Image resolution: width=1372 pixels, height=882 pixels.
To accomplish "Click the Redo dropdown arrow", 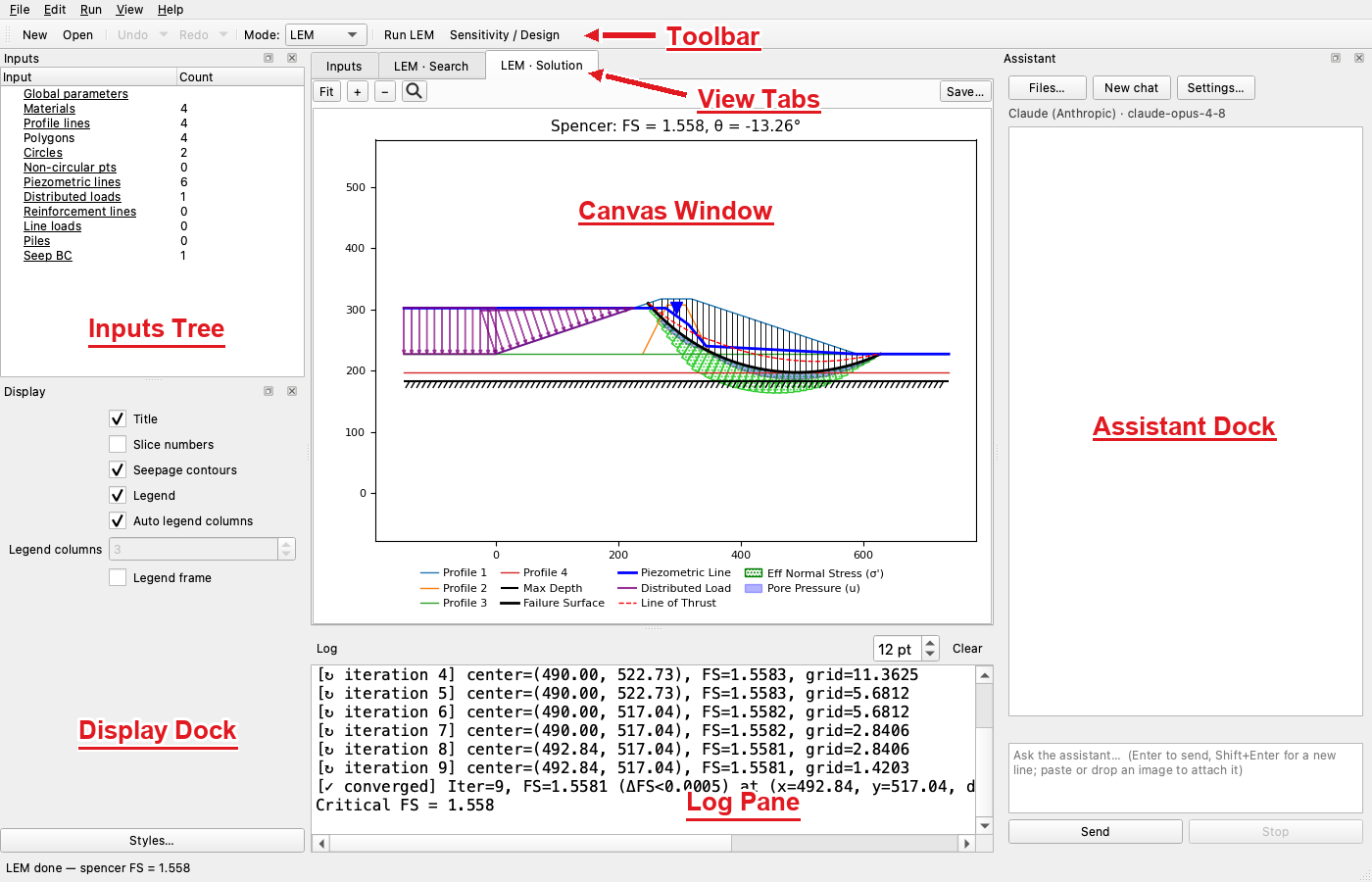I will tap(223, 35).
